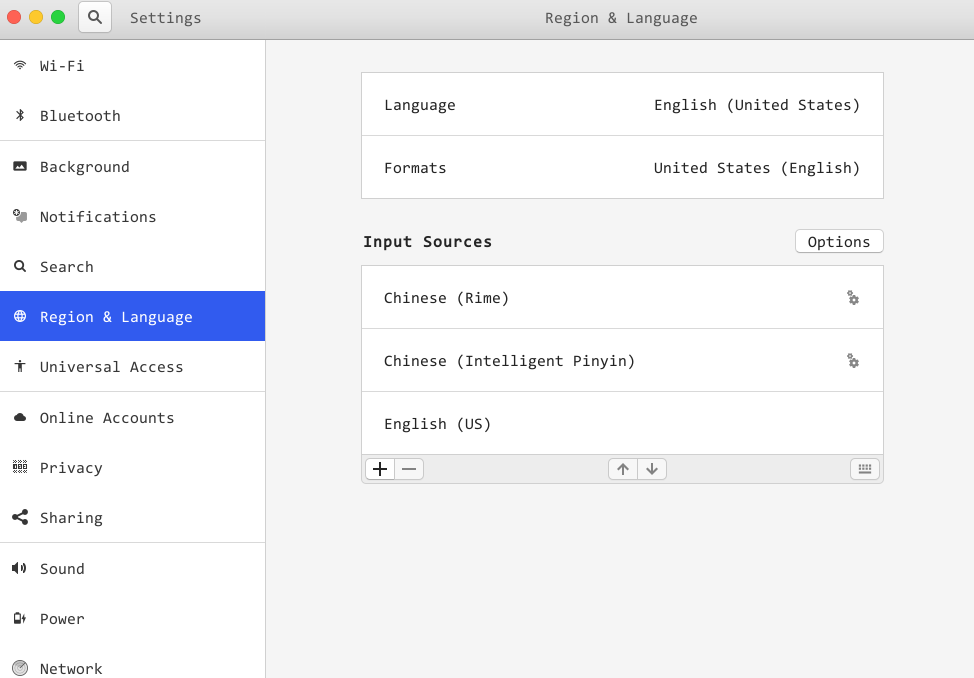The image size is (974, 678).
Task: Open preferences gear for Chinese (Intelligent Pinyin)
Action: (x=853, y=360)
